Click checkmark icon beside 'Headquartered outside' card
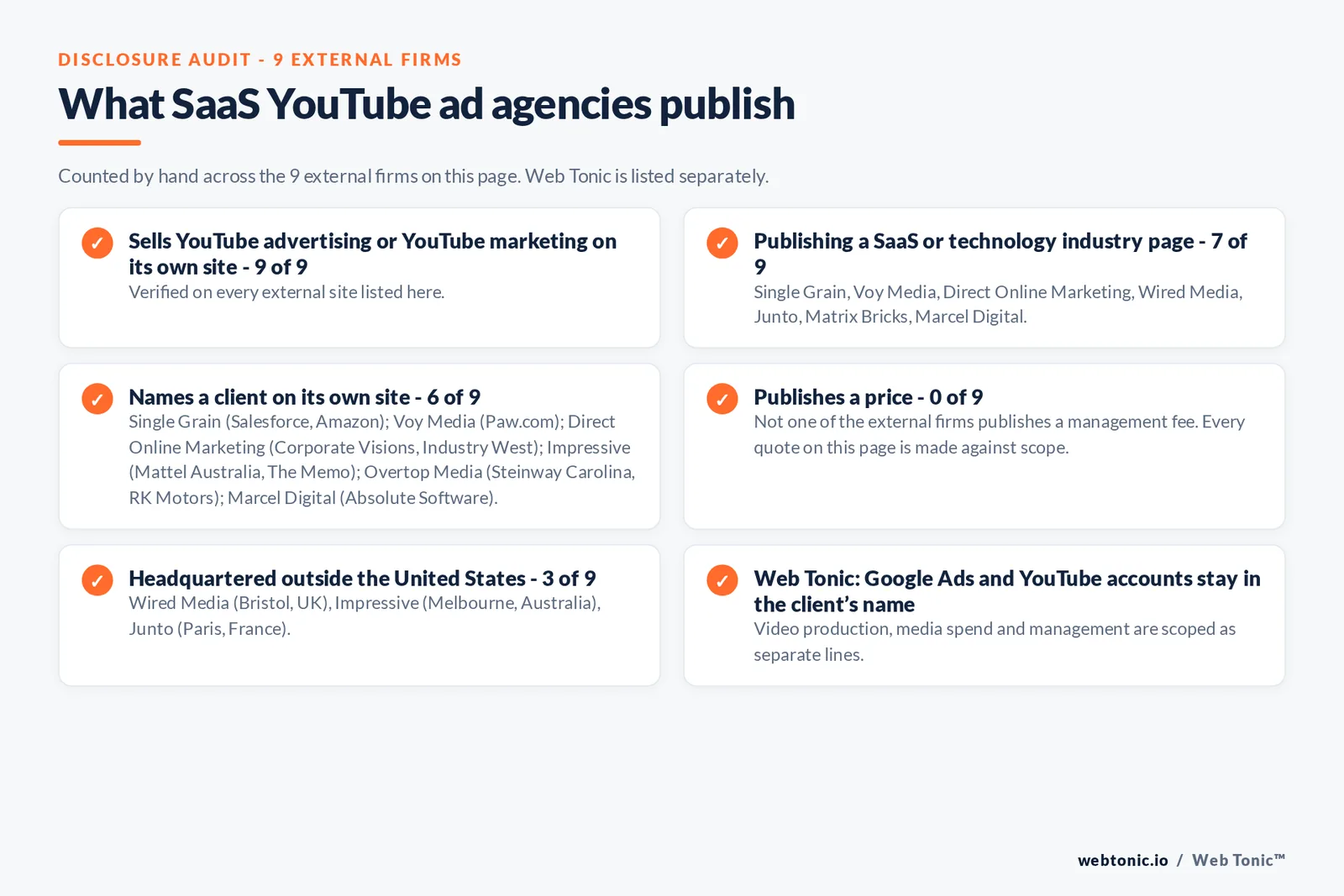Screen dimensions: 1344x896 pyautogui.click(x=97, y=580)
